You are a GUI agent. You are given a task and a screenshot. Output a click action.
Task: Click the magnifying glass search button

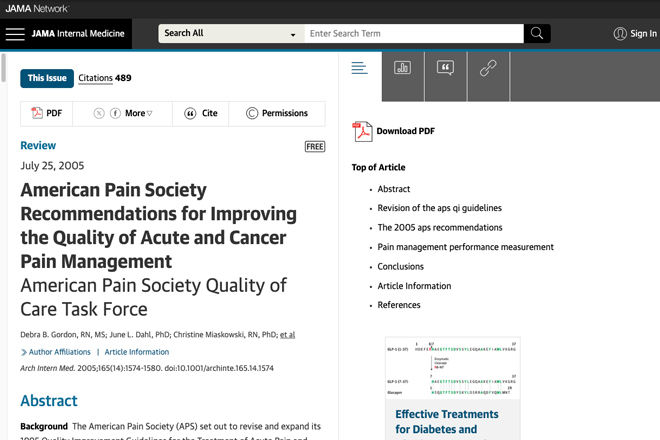(x=537, y=33)
